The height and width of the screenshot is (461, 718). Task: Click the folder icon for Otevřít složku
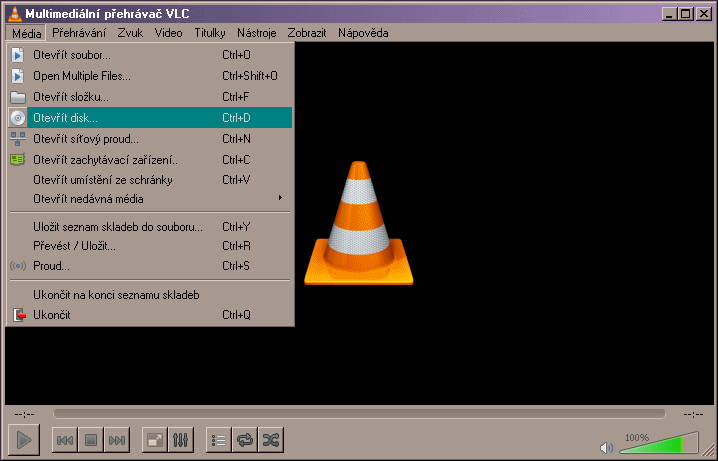click(x=17, y=97)
